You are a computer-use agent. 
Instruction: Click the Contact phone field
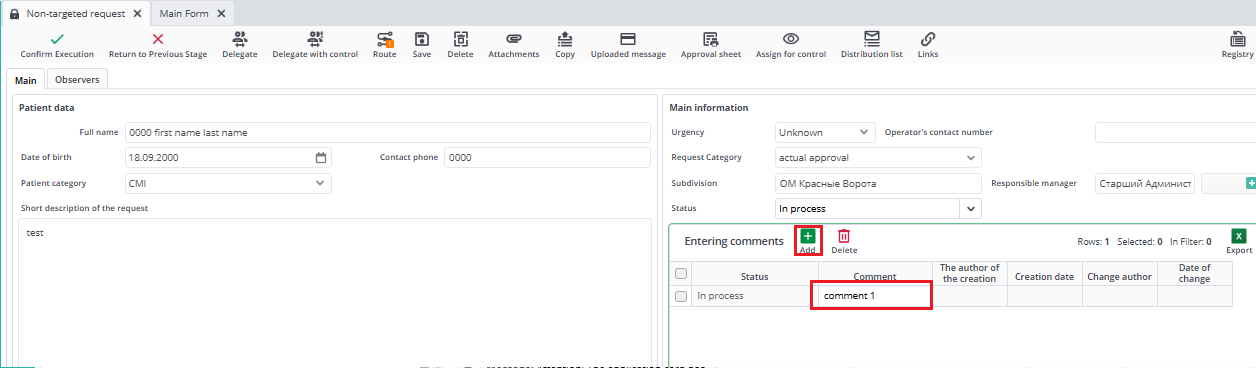[547, 158]
